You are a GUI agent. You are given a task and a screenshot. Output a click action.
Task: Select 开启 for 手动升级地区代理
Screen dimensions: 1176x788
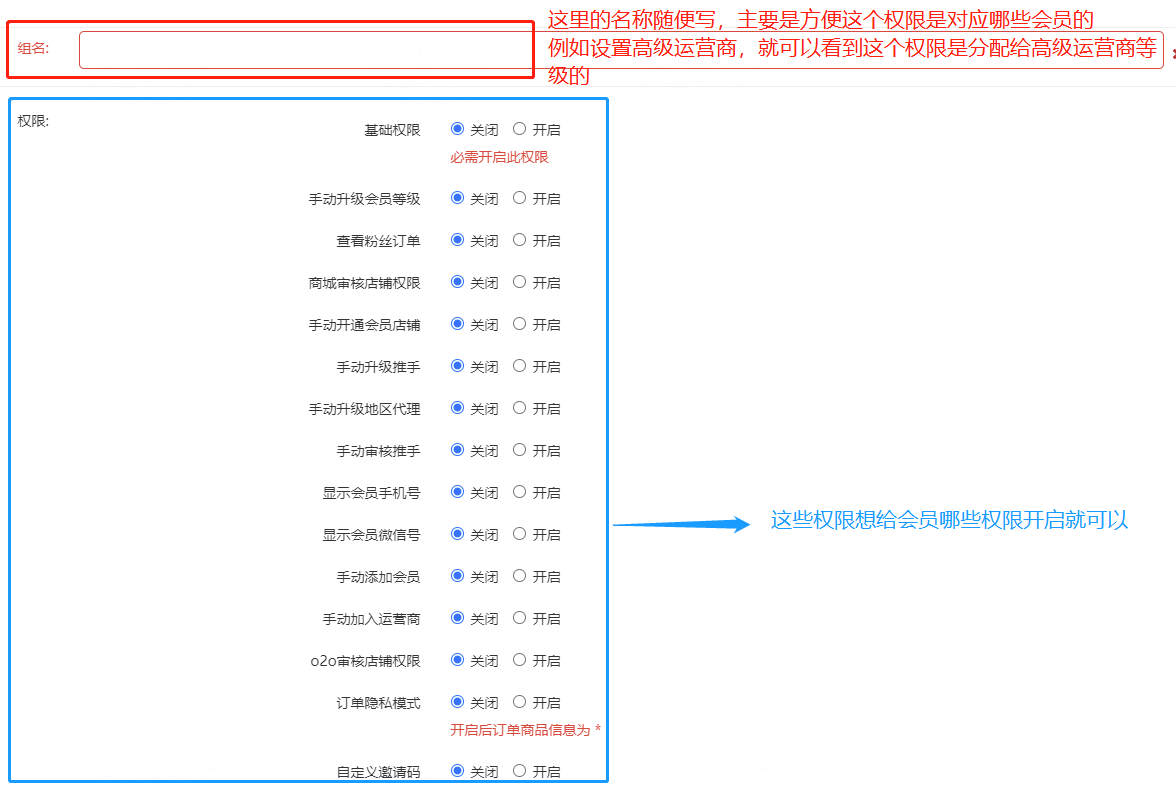519,408
